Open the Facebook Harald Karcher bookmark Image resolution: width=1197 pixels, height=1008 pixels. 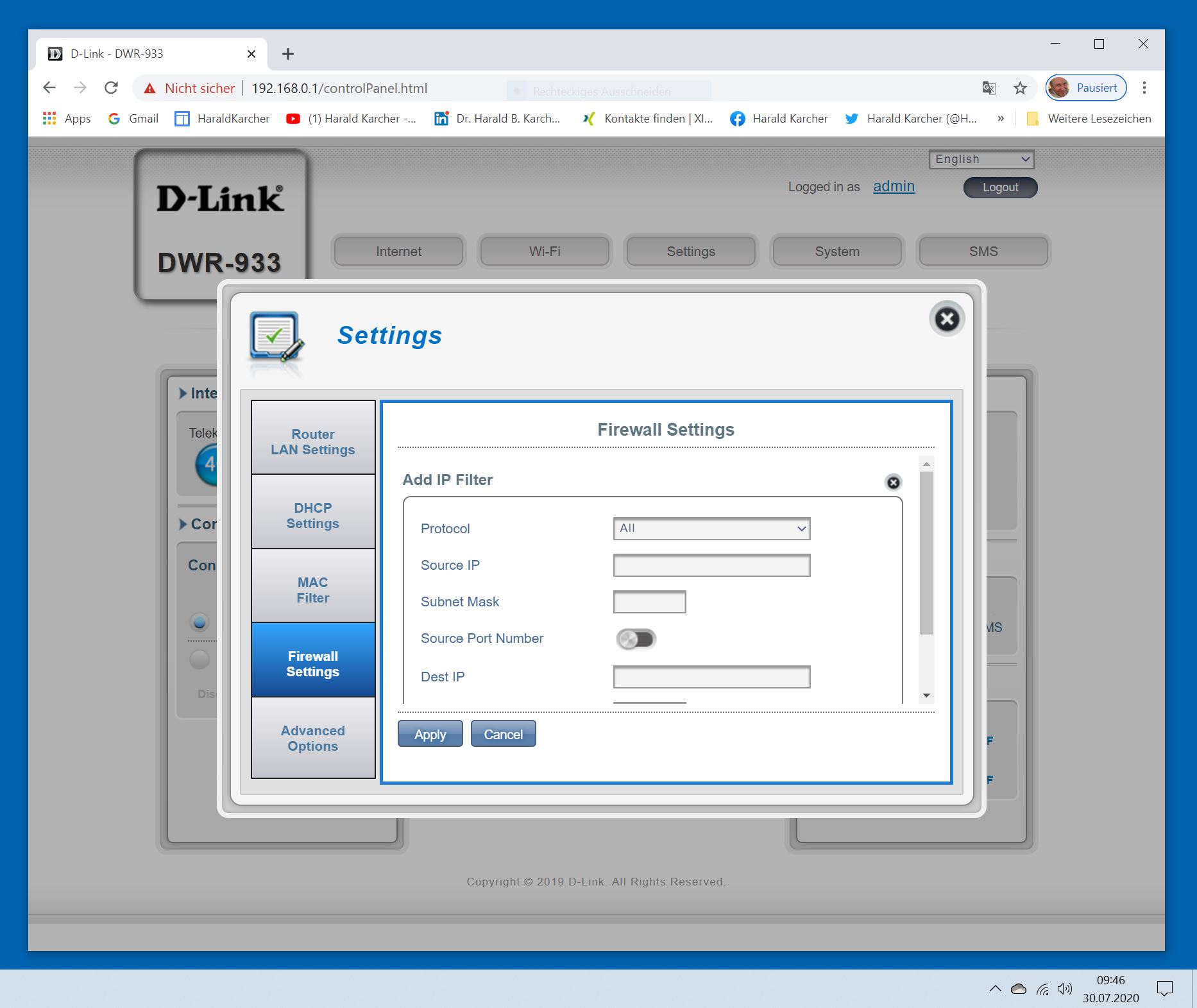pyautogui.click(x=779, y=119)
